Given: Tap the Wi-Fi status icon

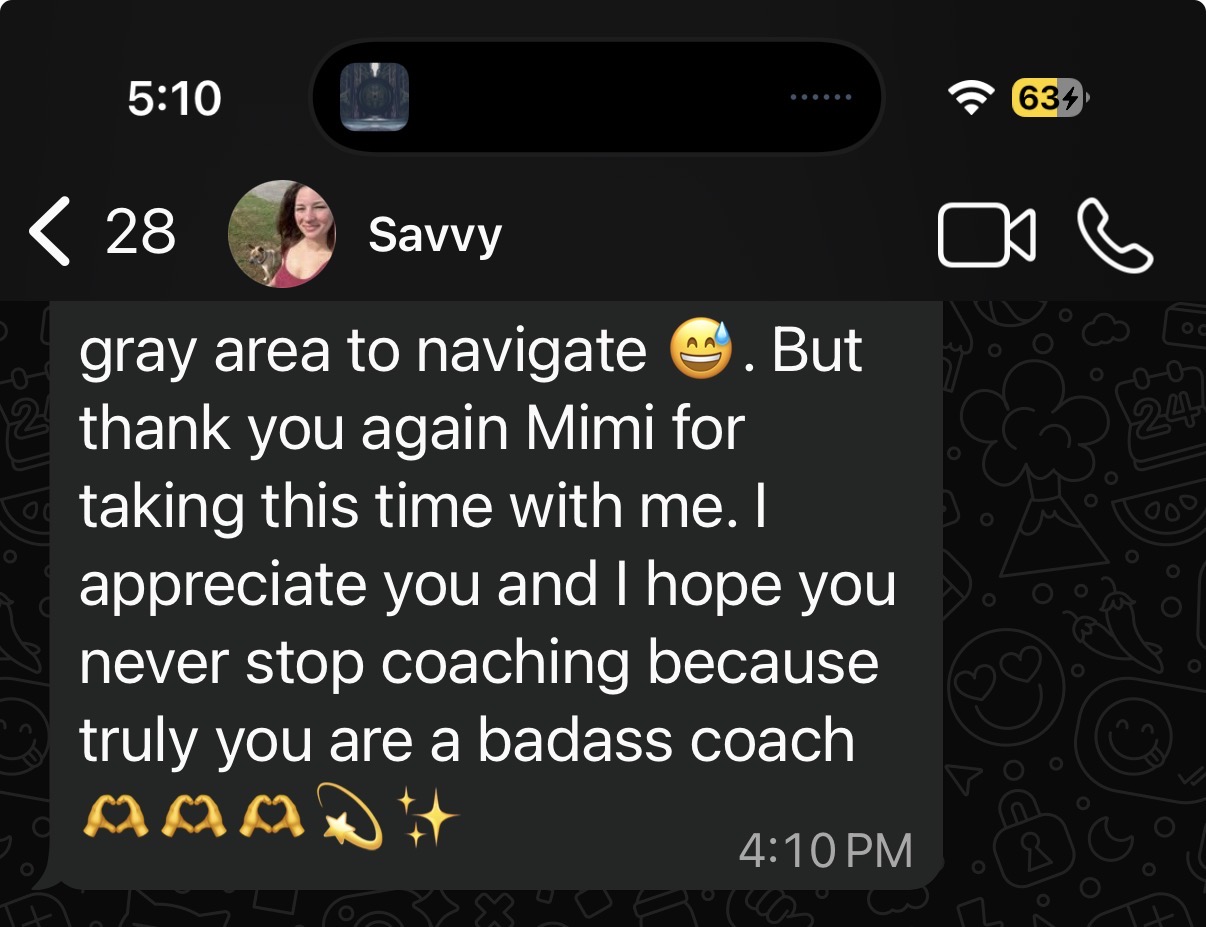Looking at the screenshot, I should [970, 98].
